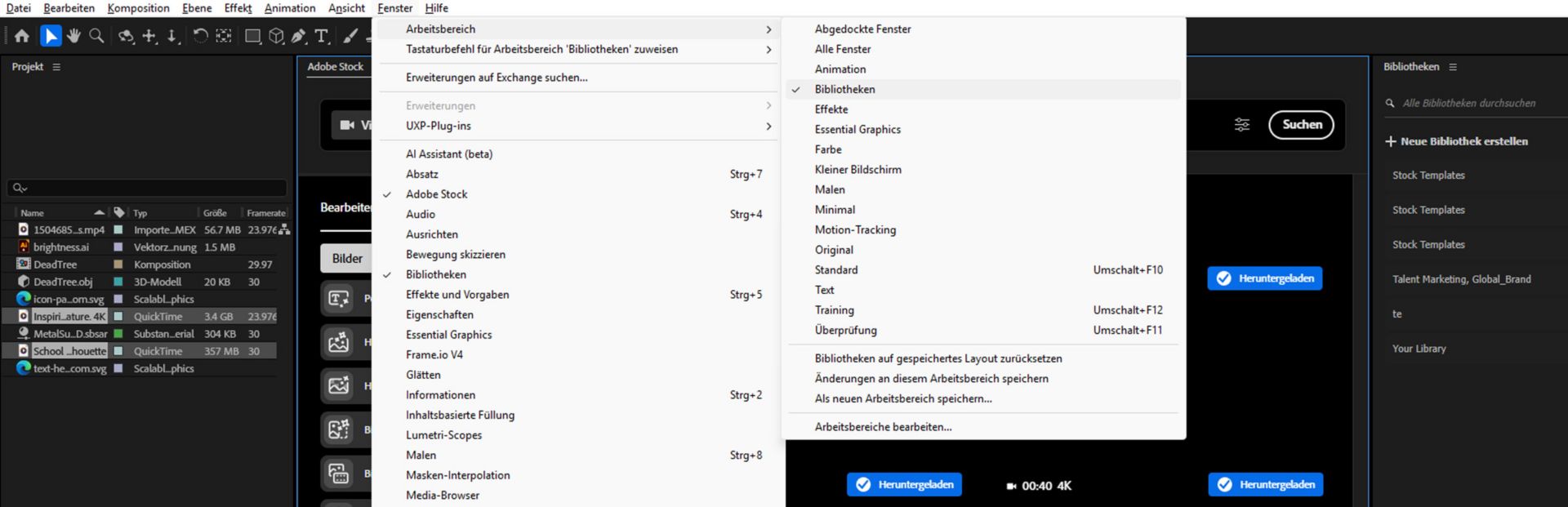Click the text-to-image icon below Bilder
The height and width of the screenshot is (507, 1568).
click(339, 298)
